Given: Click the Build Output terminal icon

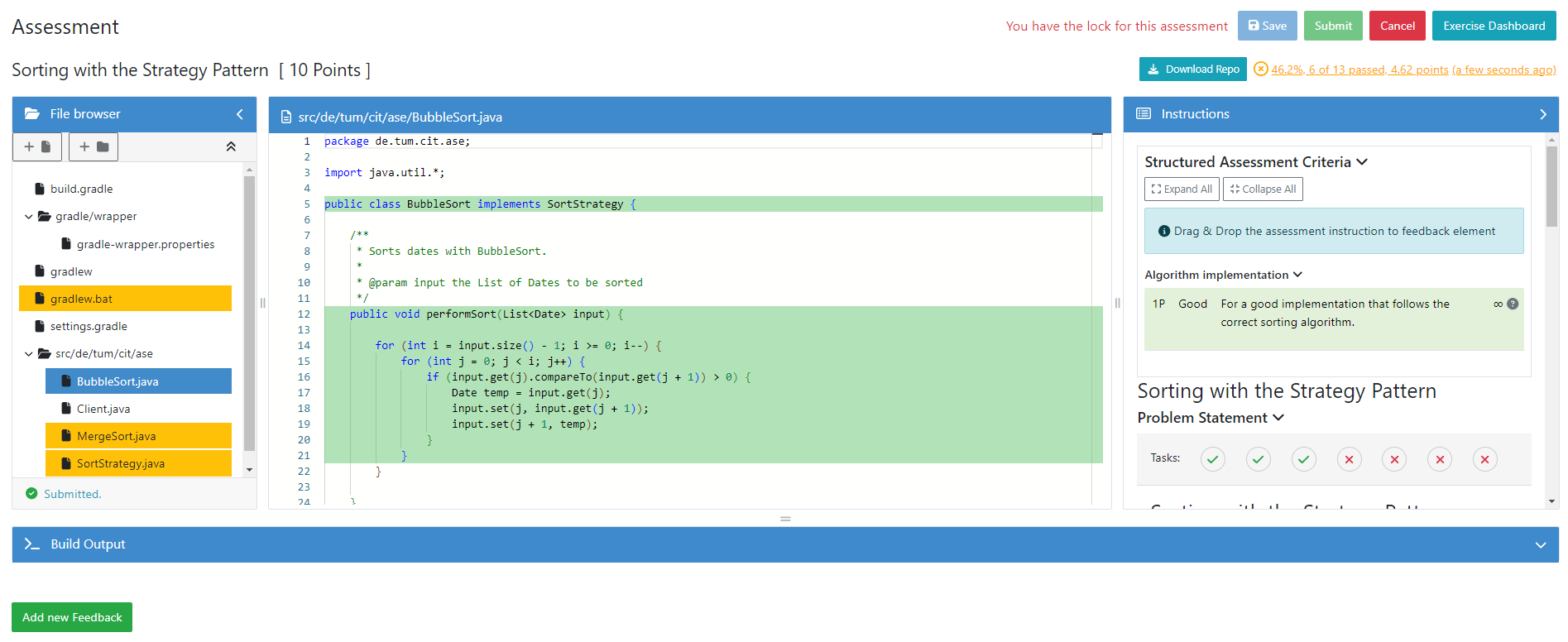Looking at the screenshot, I should tap(31, 544).
